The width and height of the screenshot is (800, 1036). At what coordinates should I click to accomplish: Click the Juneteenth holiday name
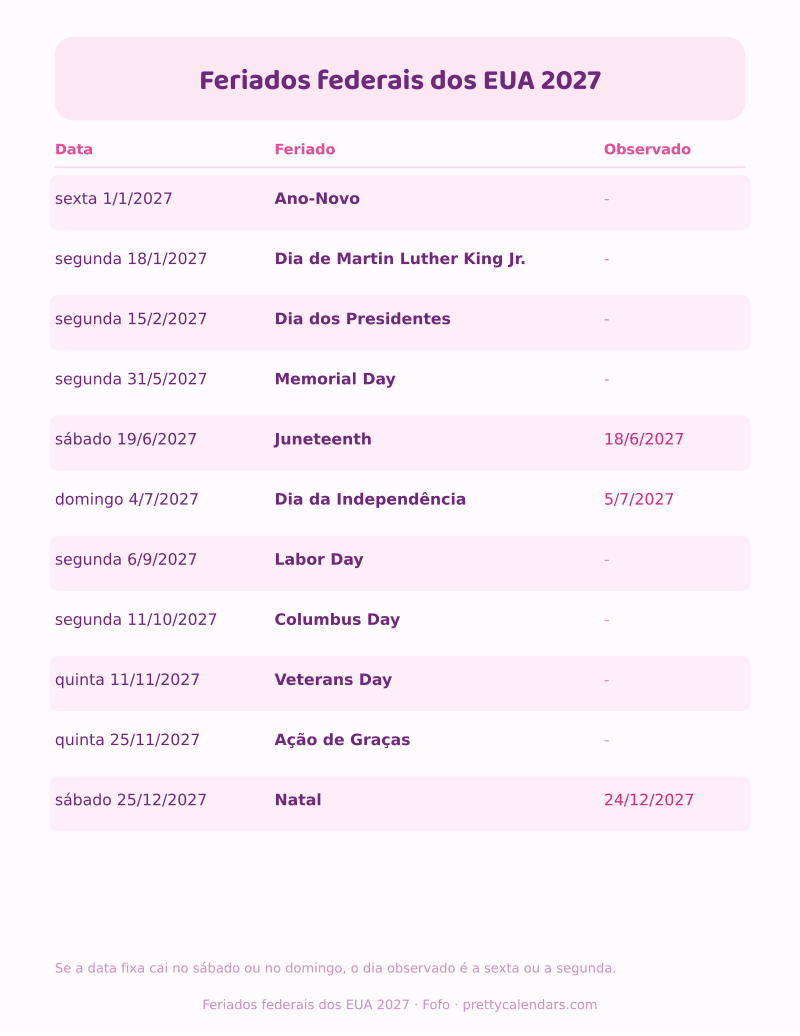(x=323, y=439)
